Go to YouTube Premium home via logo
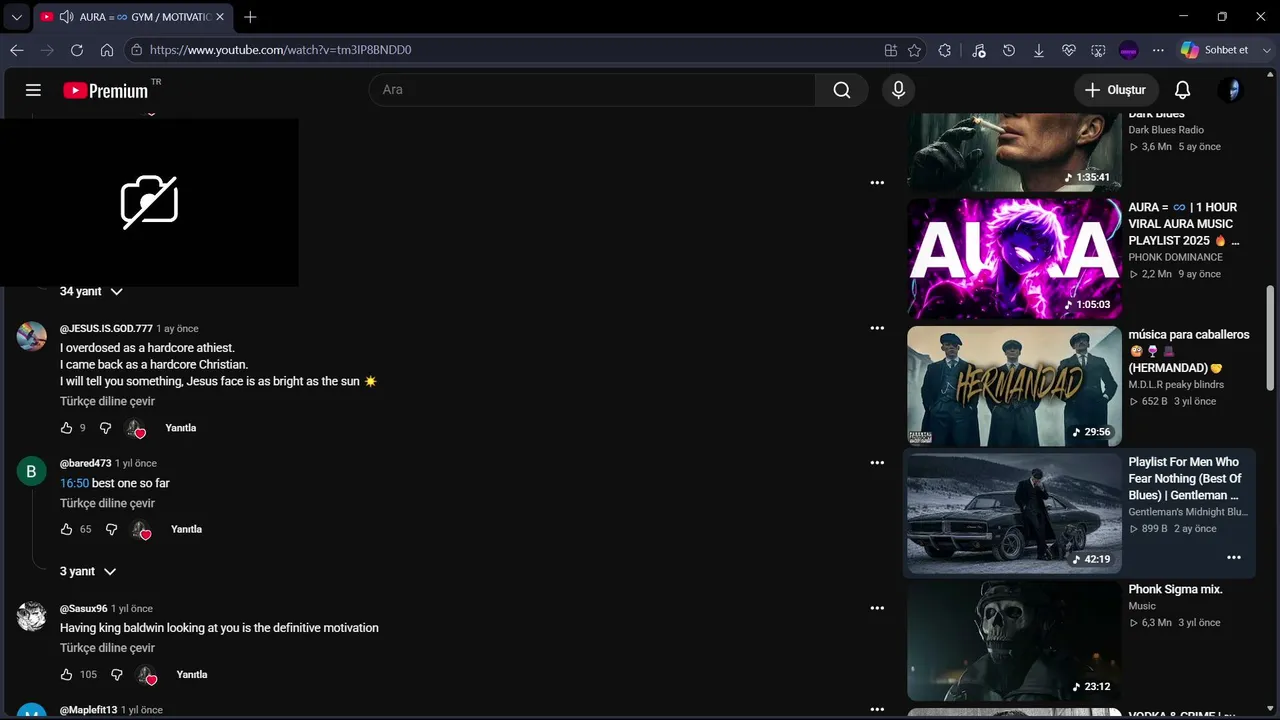Screen dimensions: 1280x720 (106, 90)
